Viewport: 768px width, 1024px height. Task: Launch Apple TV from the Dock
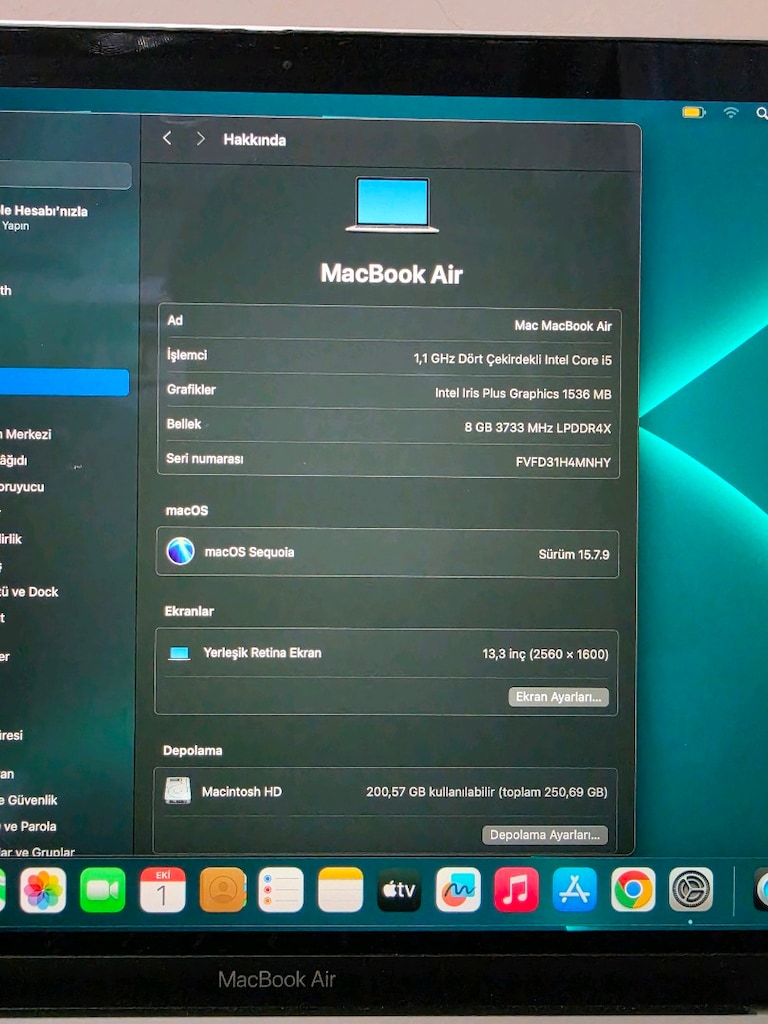click(399, 889)
